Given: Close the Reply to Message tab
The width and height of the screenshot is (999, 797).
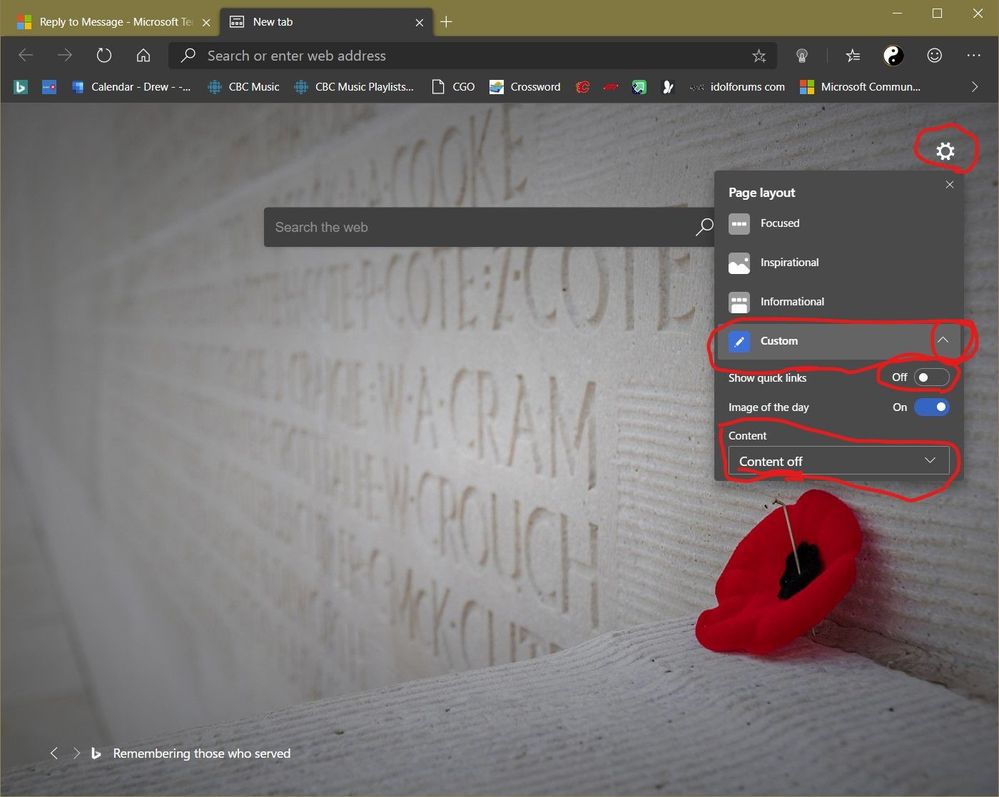Looking at the screenshot, I should pyautogui.click(x=206, y=22).
